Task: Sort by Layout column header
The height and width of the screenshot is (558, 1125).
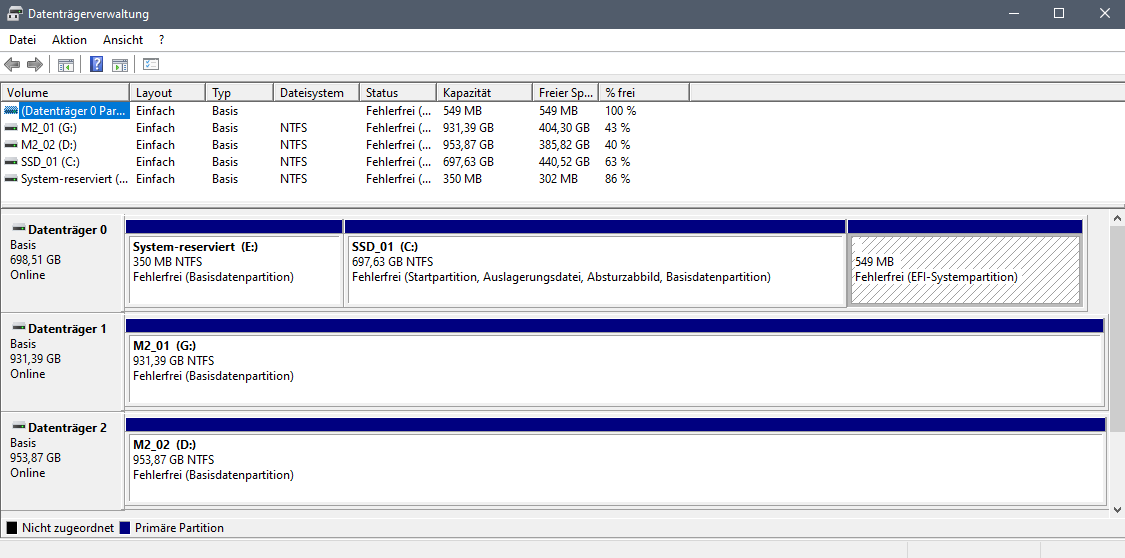Action: coord(167,93)
